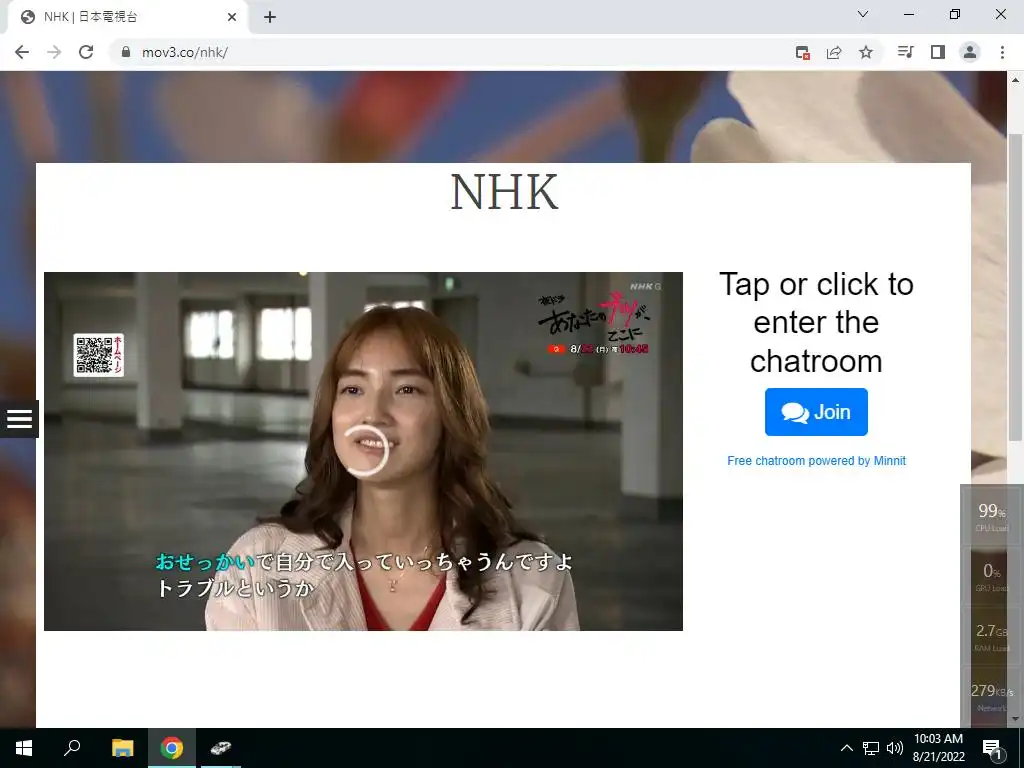Click the scrollbar's down arrow

pyautogui.click(x=1015, y=719)
